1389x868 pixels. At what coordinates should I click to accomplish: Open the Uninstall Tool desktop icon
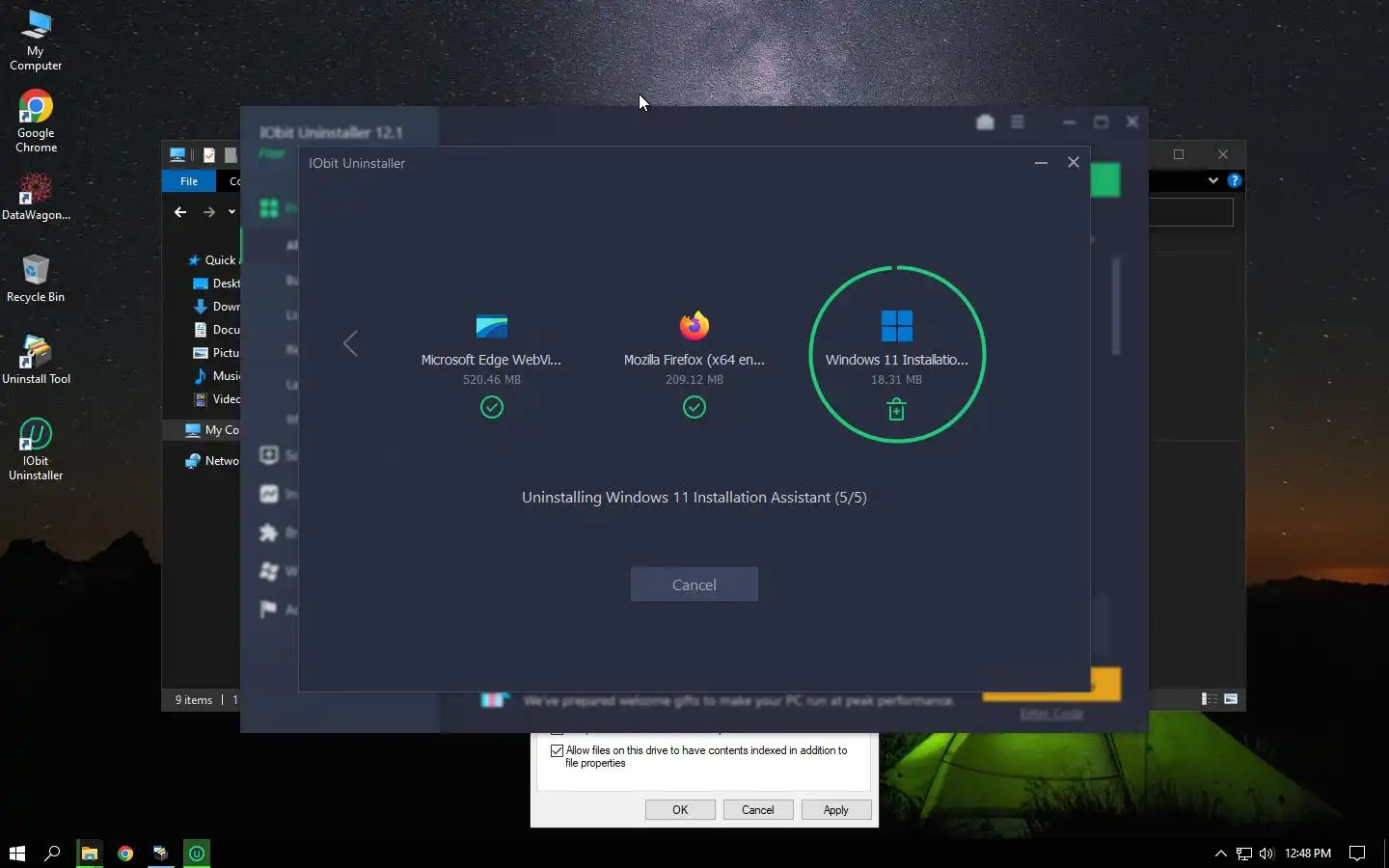36,361
